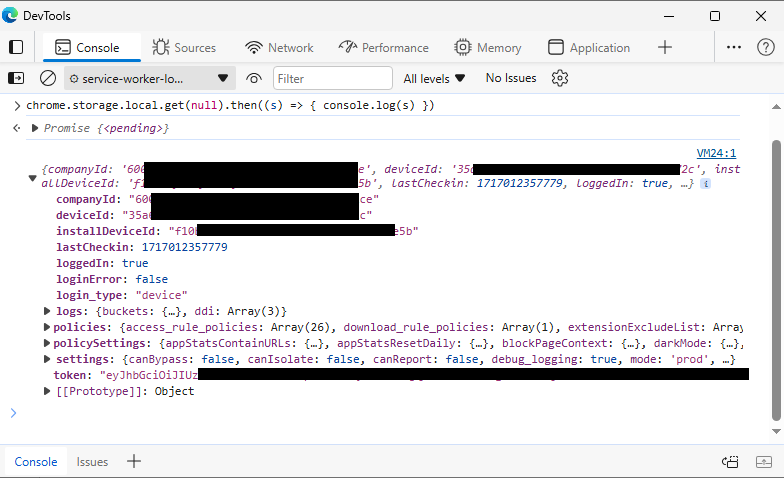Viewport: 784px width, 478px height.
Task: Select the Console drawer tab
Action: tap(36, 462)
